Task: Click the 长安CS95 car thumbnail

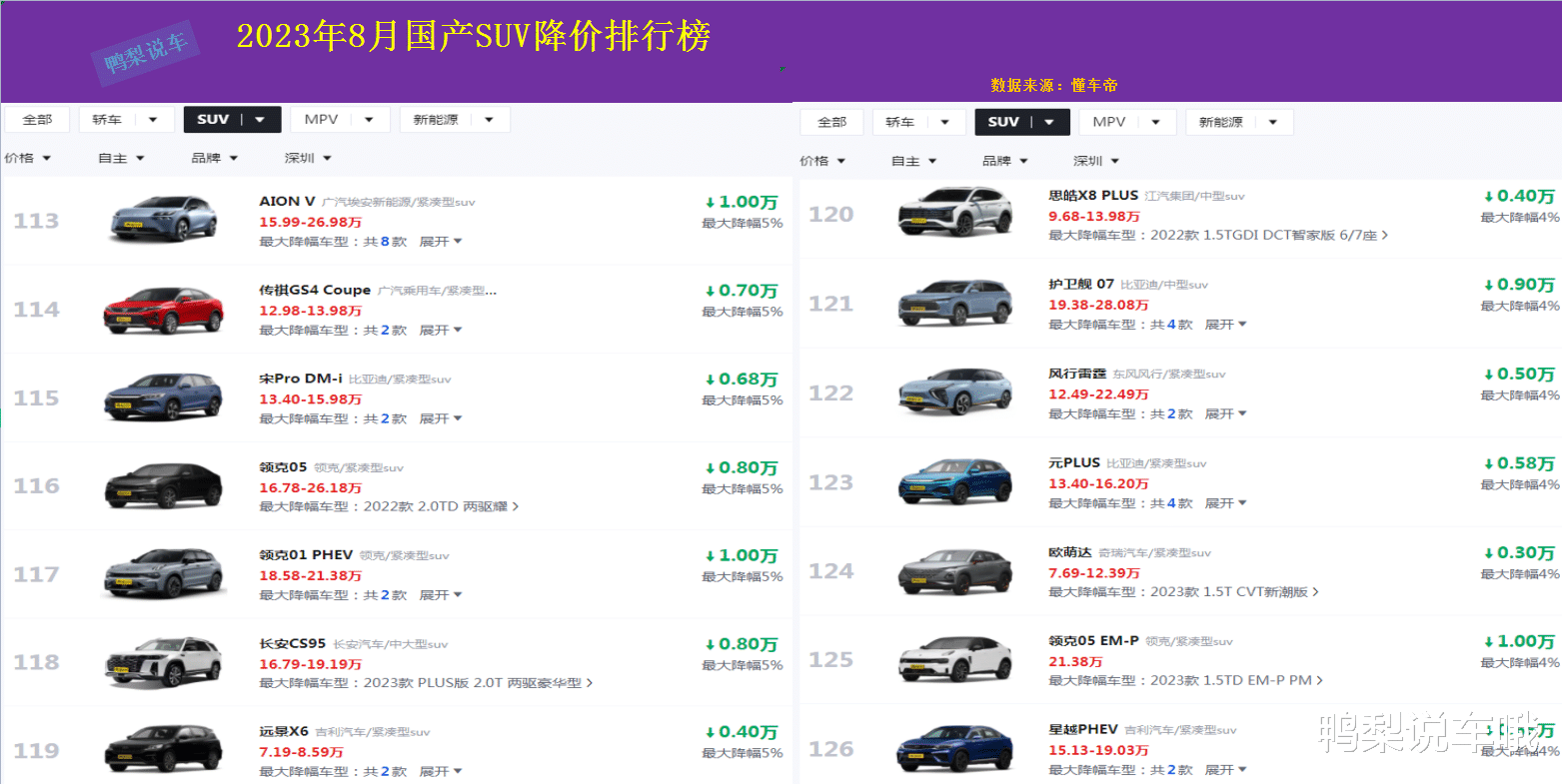Action: tap(163, 662)
